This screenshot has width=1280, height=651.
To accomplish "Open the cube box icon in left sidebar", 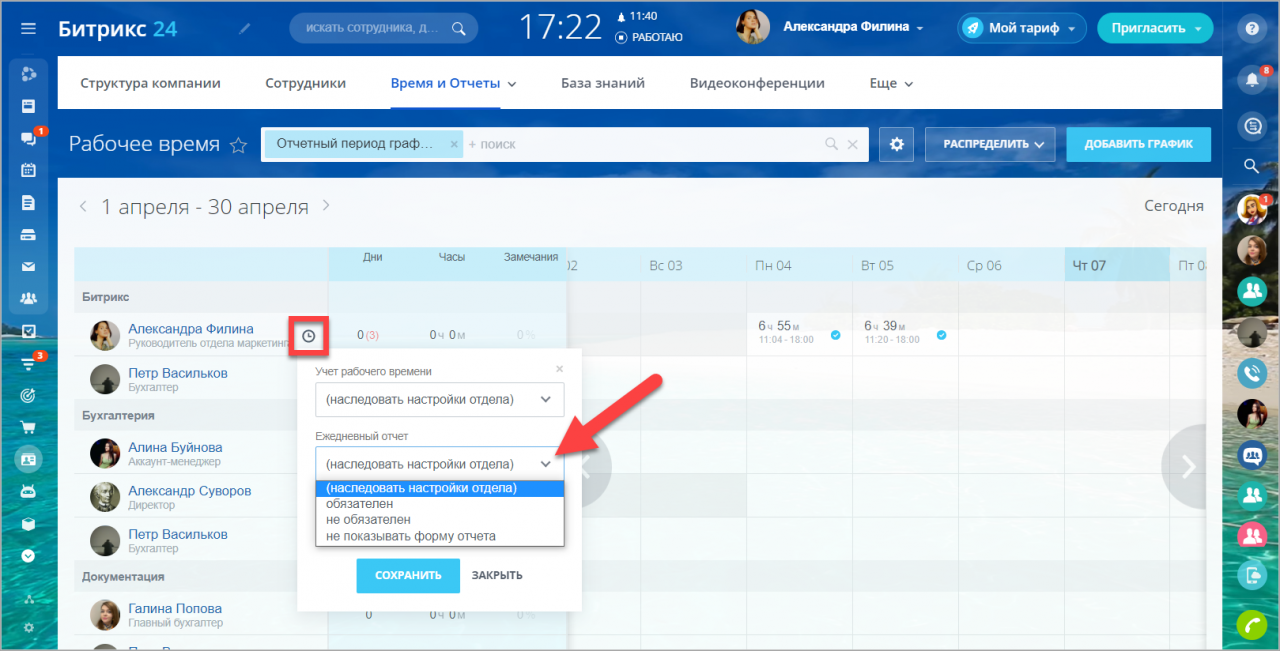I will click(28, 524).
